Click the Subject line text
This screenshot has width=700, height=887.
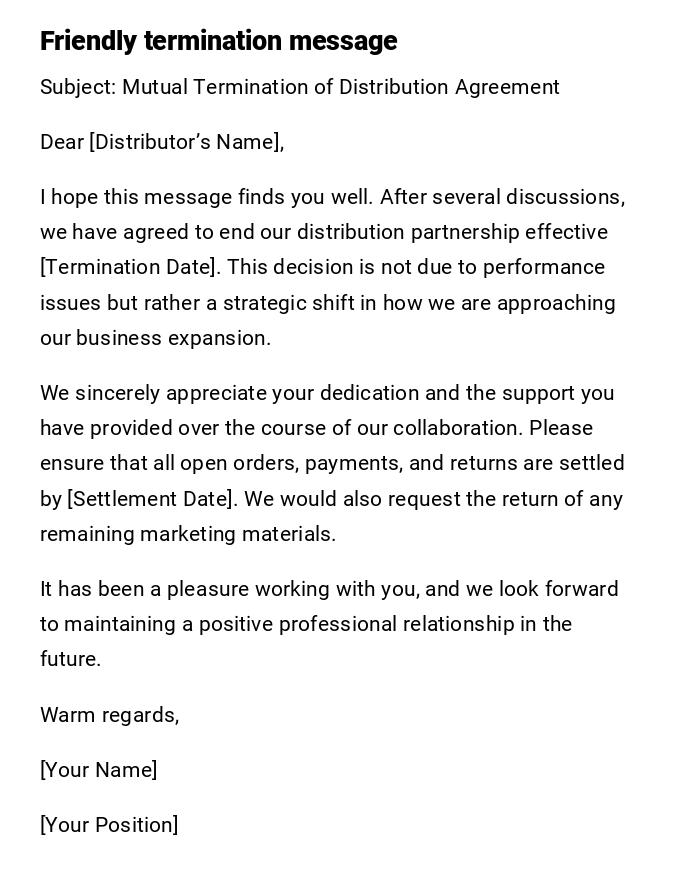coord(299,87)
